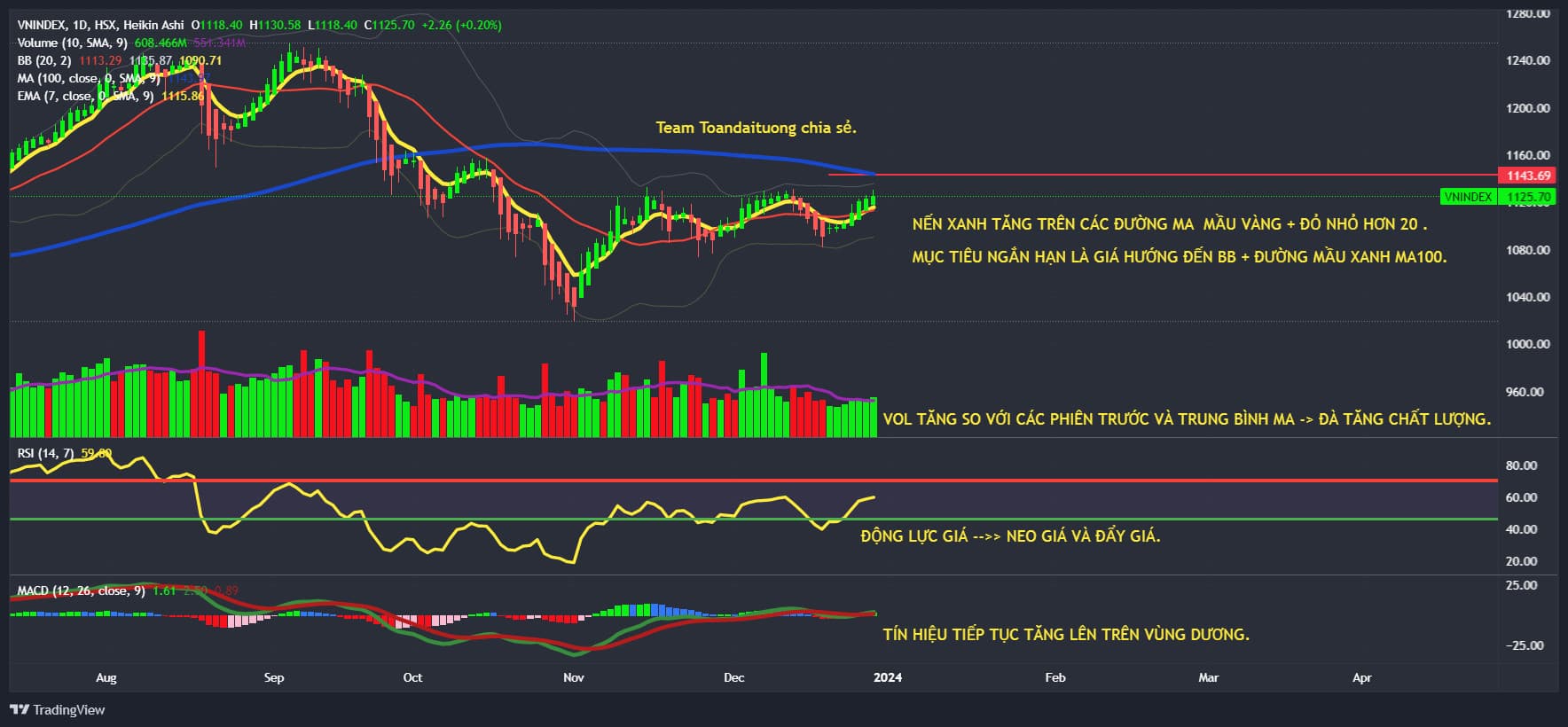
Task: Click the EMA value 1115.86
Action: pyautogui.click(x=183, y=96)
